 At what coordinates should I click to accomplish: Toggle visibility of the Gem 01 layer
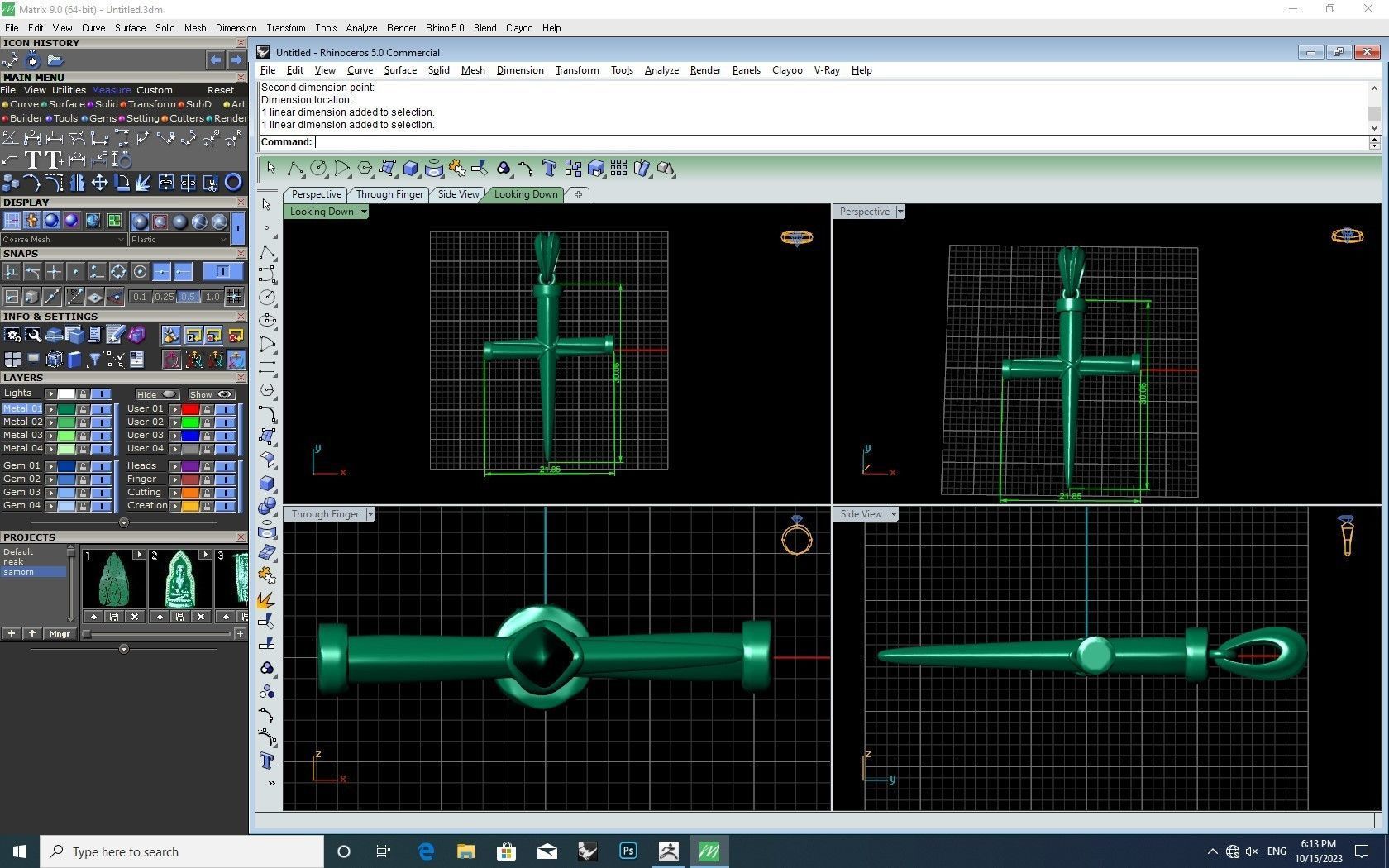coord(103,466)
